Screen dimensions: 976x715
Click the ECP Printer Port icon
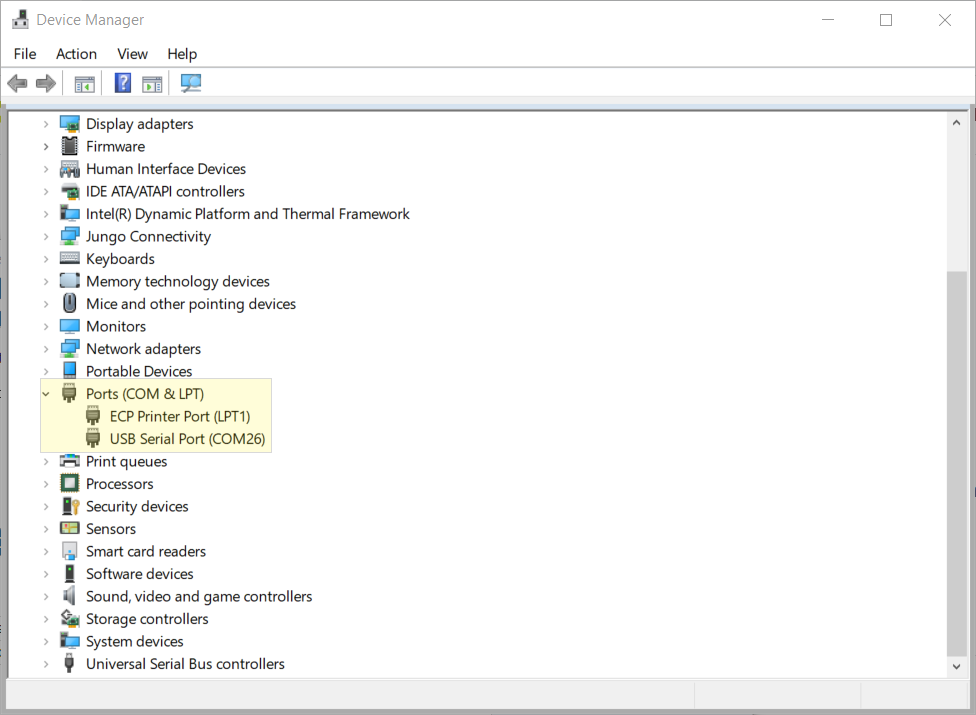[93, 416]
